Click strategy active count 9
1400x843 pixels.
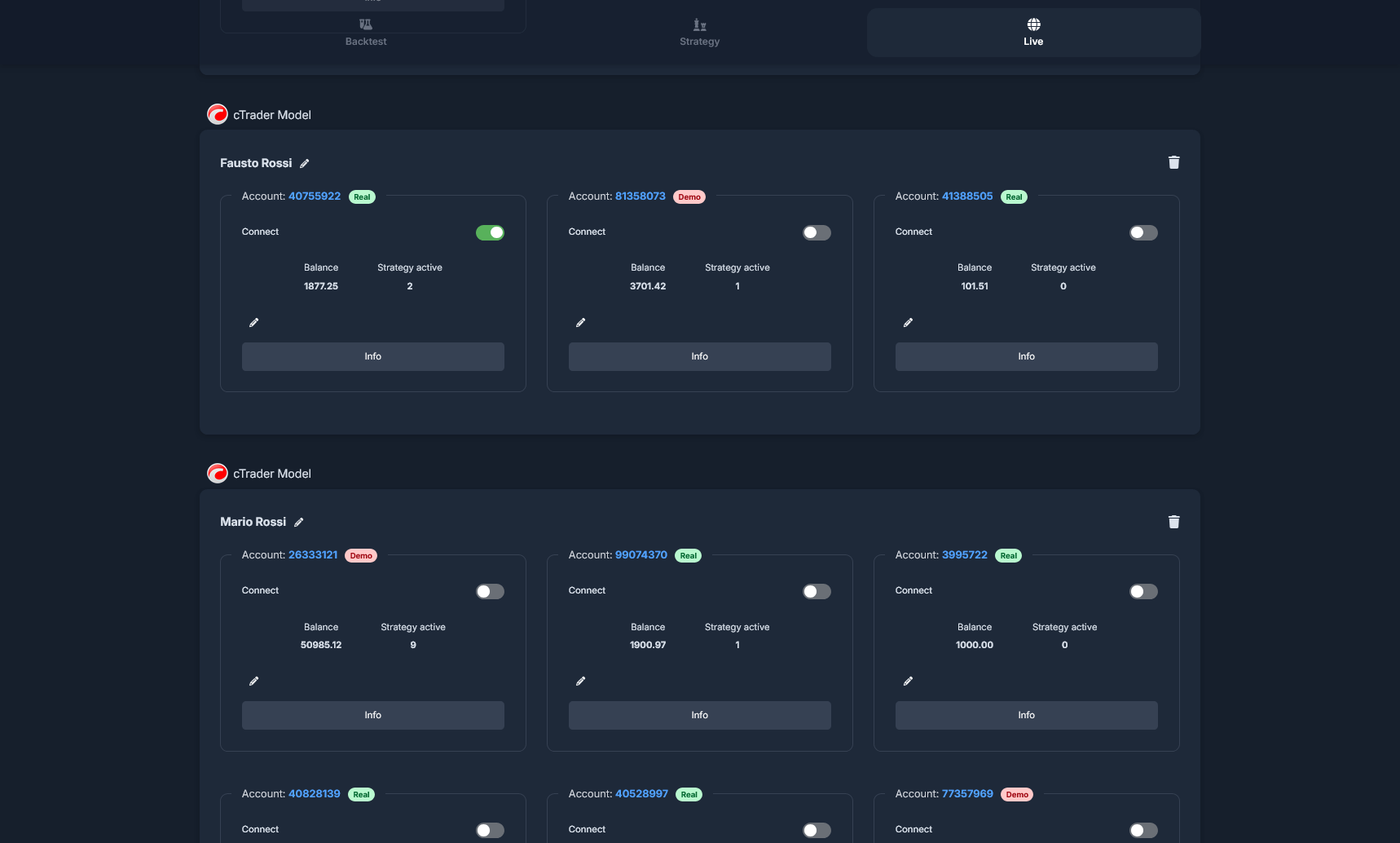pos(413,645)
